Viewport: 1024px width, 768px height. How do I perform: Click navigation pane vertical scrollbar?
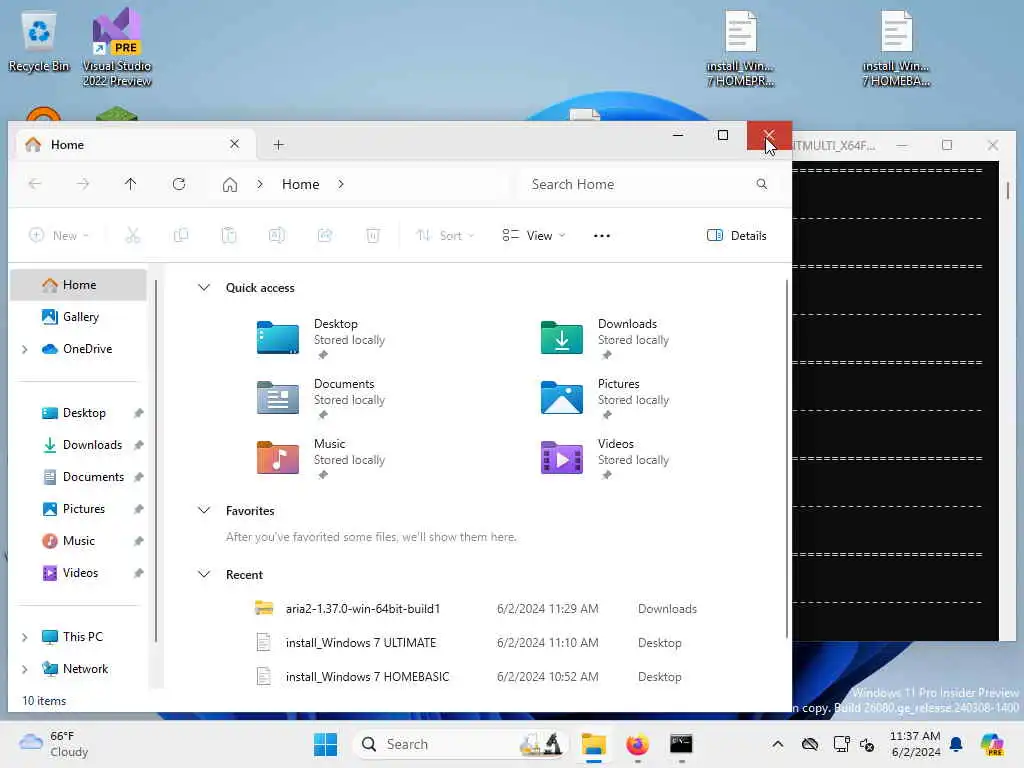(x=156, y=460)
